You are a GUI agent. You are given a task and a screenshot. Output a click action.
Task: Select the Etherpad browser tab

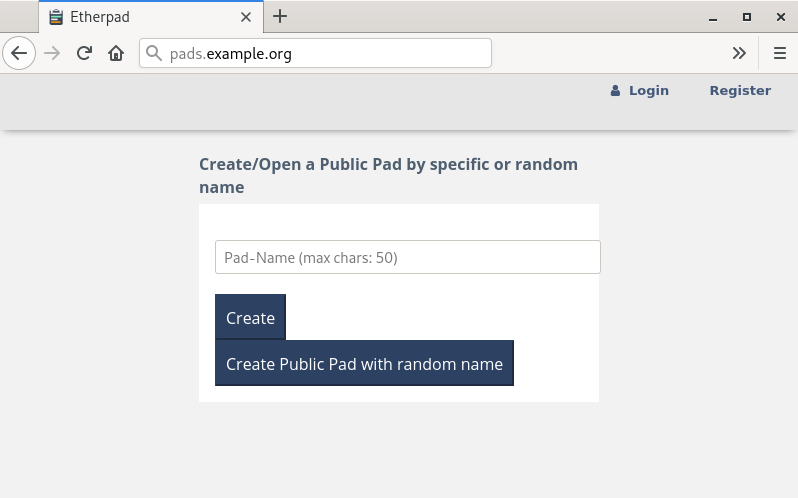click(151, 17)
